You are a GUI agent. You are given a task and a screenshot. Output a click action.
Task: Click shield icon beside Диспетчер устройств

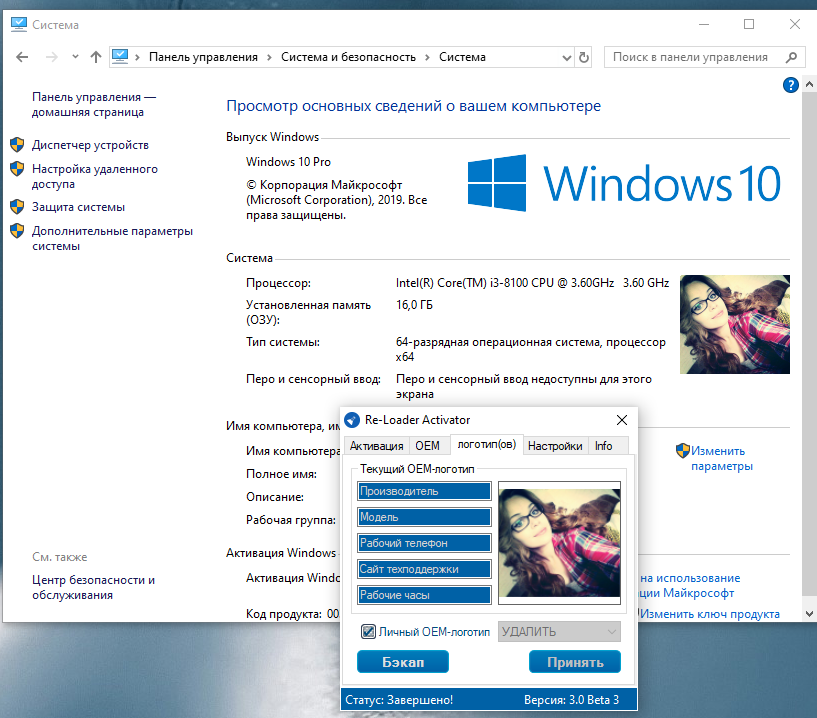coord(17,144)
